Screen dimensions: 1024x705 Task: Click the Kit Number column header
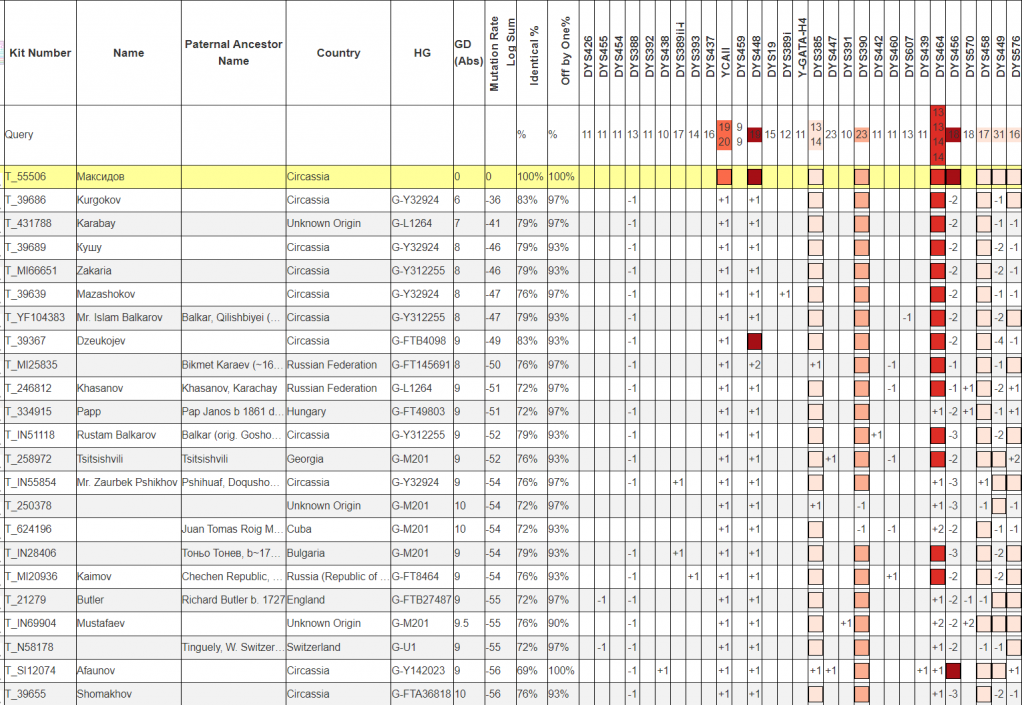[x=40, y=53]
